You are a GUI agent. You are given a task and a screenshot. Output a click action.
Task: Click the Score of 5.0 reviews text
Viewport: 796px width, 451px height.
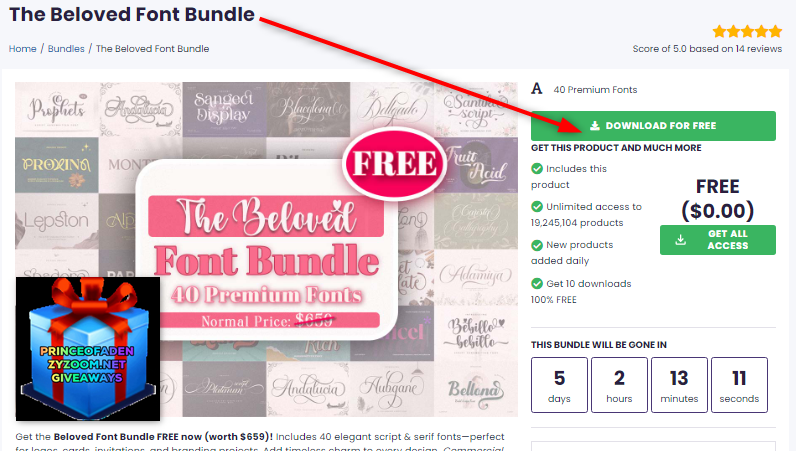[707, 49]
